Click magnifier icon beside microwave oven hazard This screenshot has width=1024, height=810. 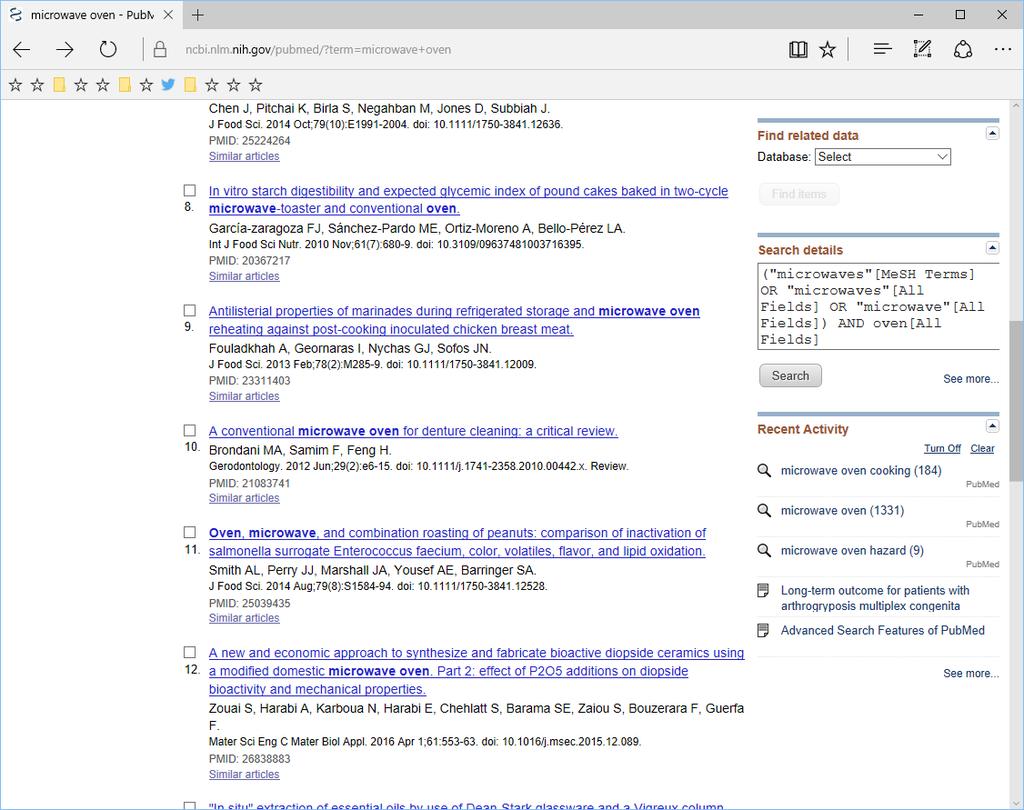[x=763, y=550]
